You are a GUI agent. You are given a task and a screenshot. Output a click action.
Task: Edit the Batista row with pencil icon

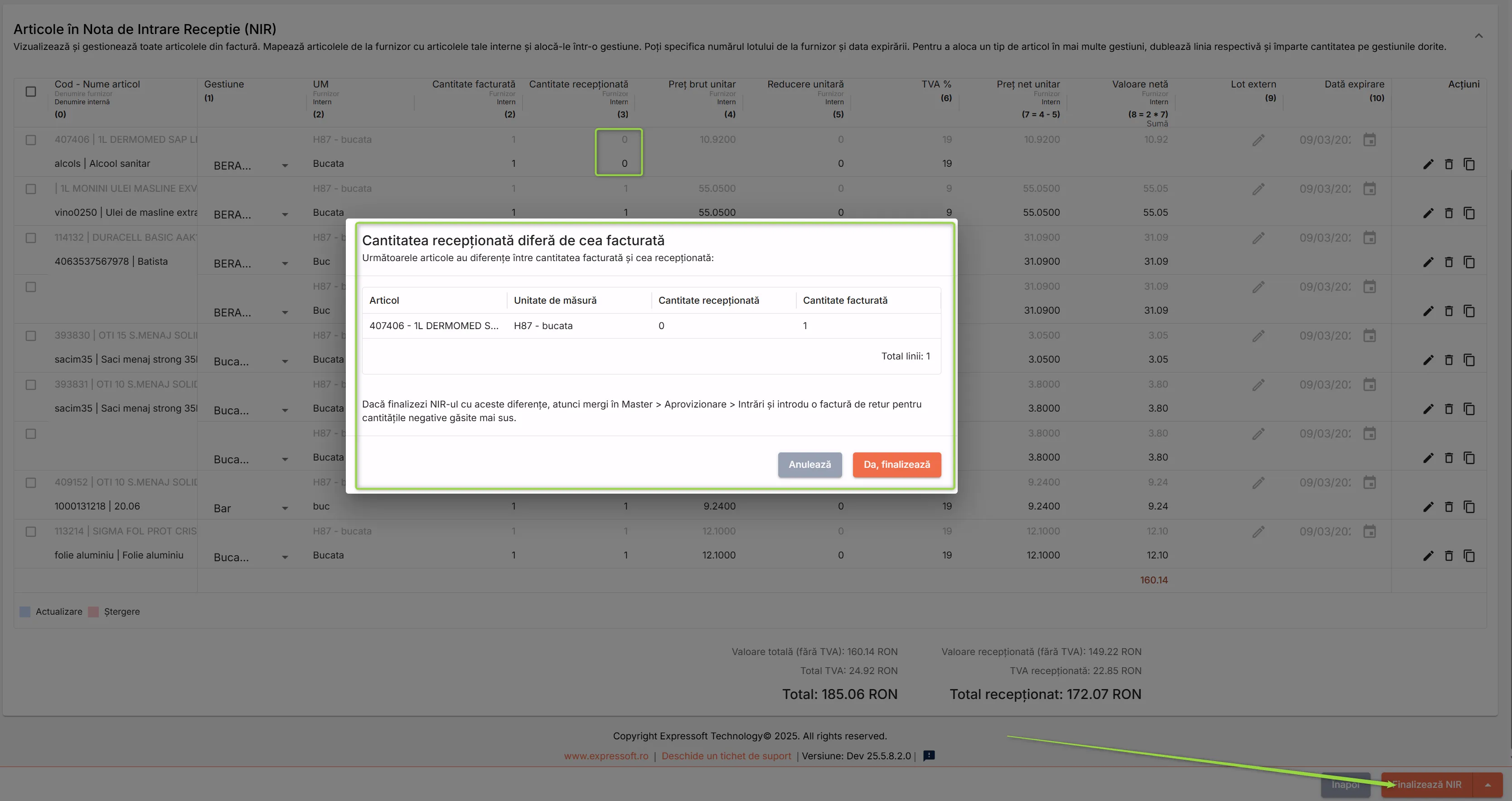[1428, 262]
